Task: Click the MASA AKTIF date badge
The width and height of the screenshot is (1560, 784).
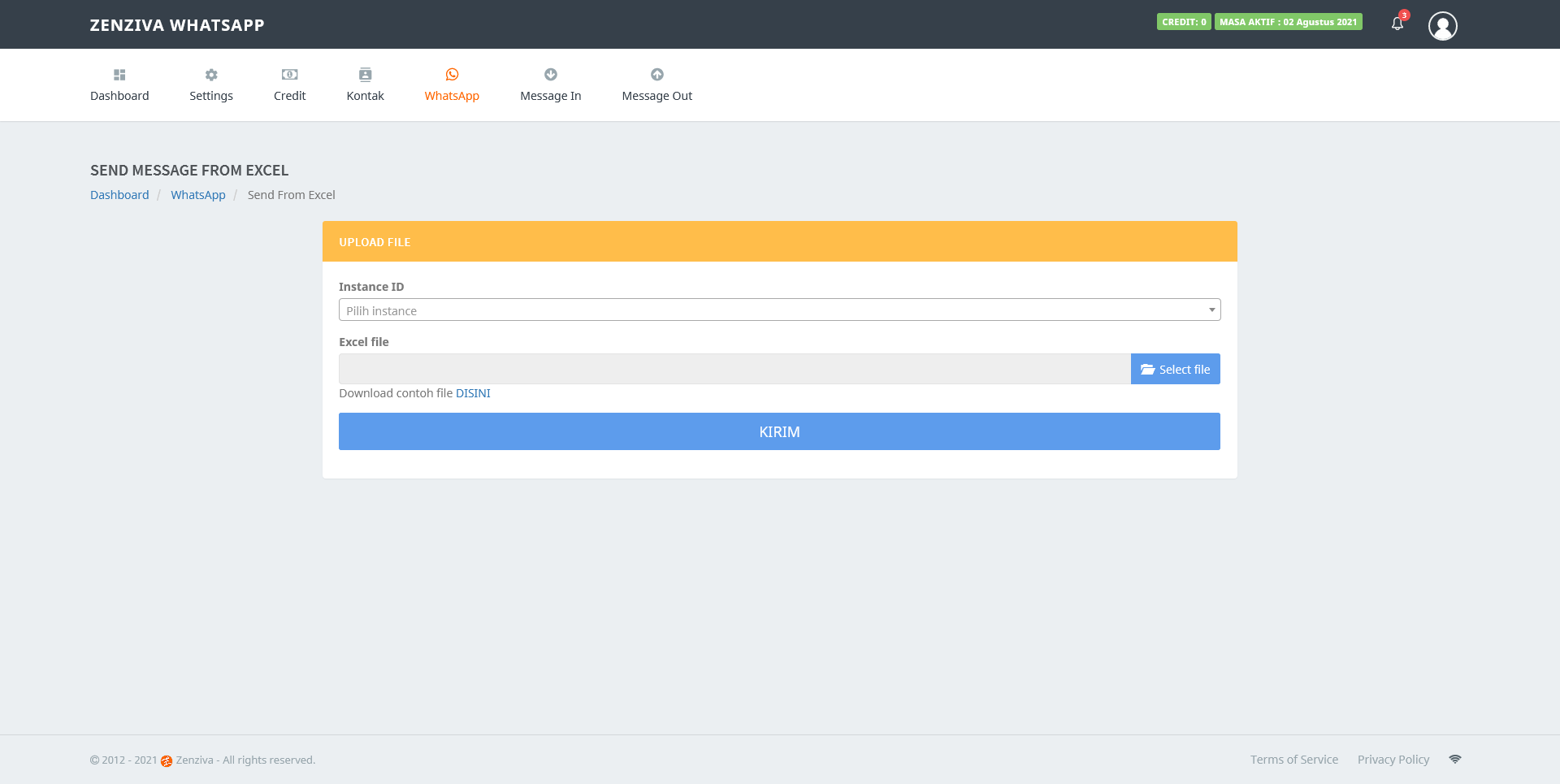Action: 1289,22
